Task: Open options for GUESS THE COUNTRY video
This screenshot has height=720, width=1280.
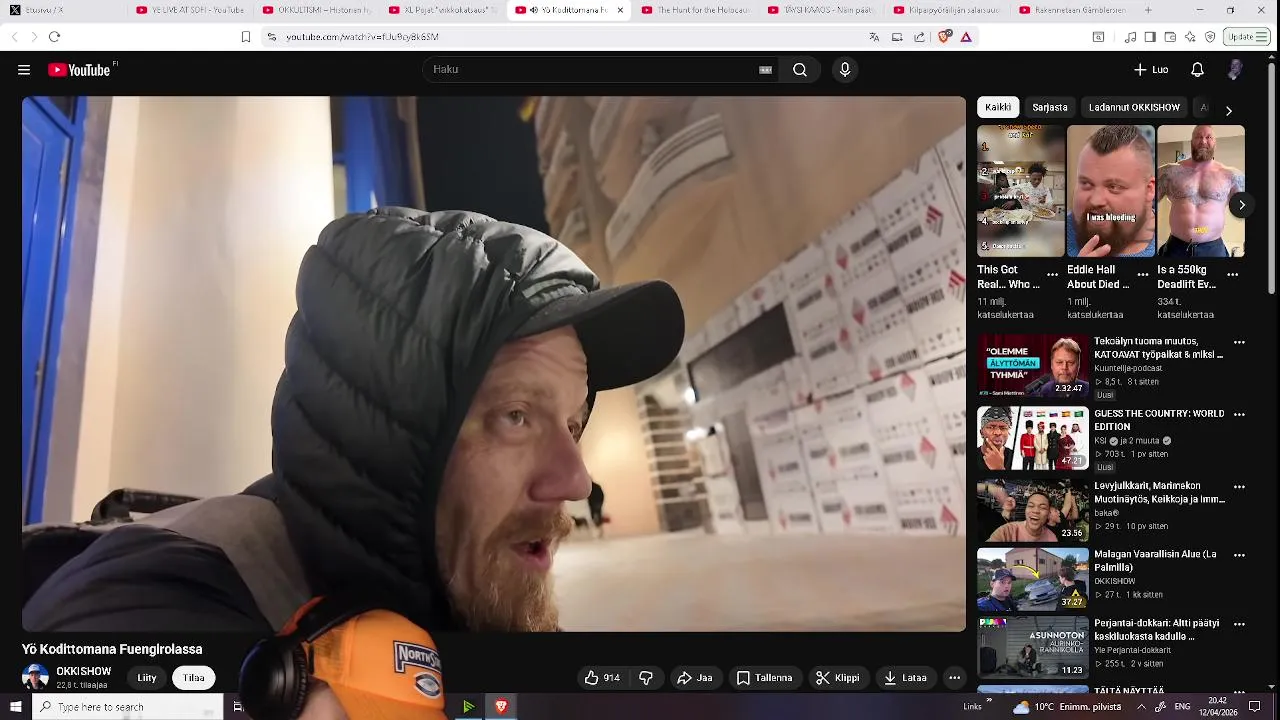Action: 1239,414
